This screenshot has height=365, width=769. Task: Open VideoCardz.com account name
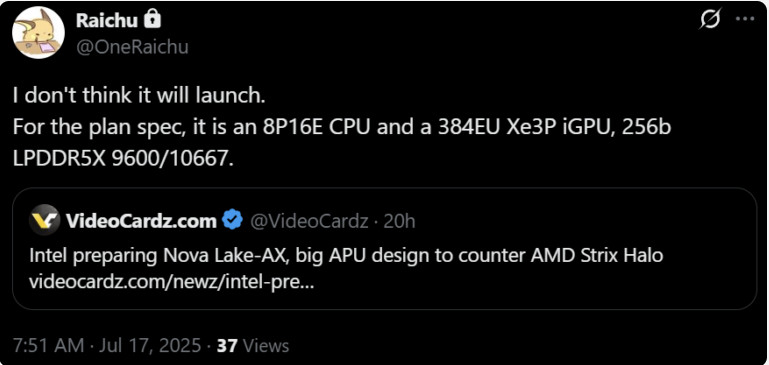click(141, 221)
